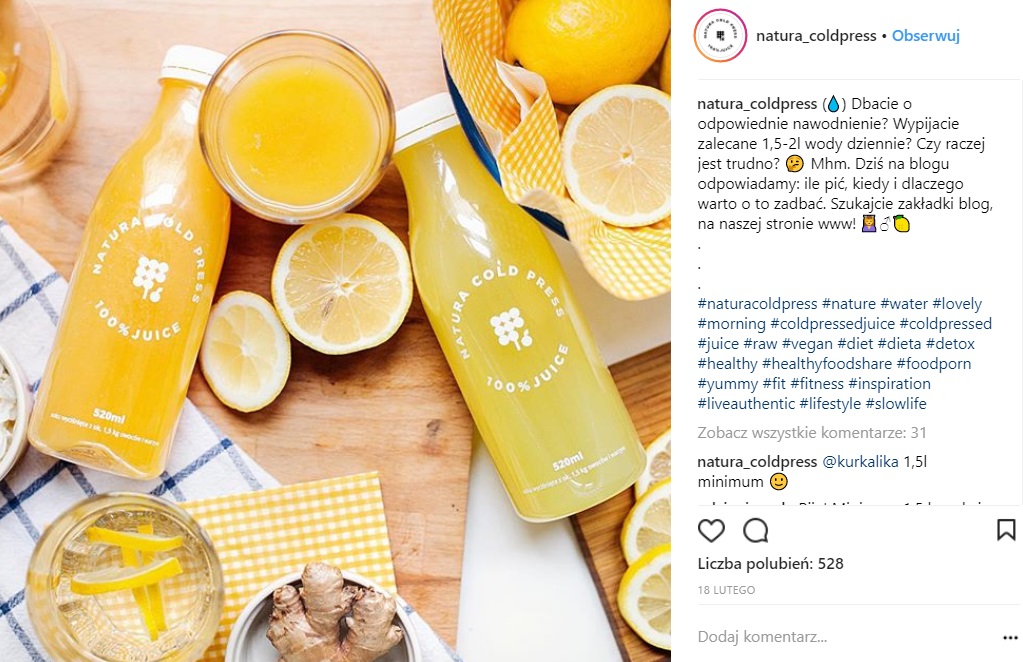Screen dimensions: 1023x662
Task: View likes list: Liczba polubień: 528
Action: [x=771, y=564]
